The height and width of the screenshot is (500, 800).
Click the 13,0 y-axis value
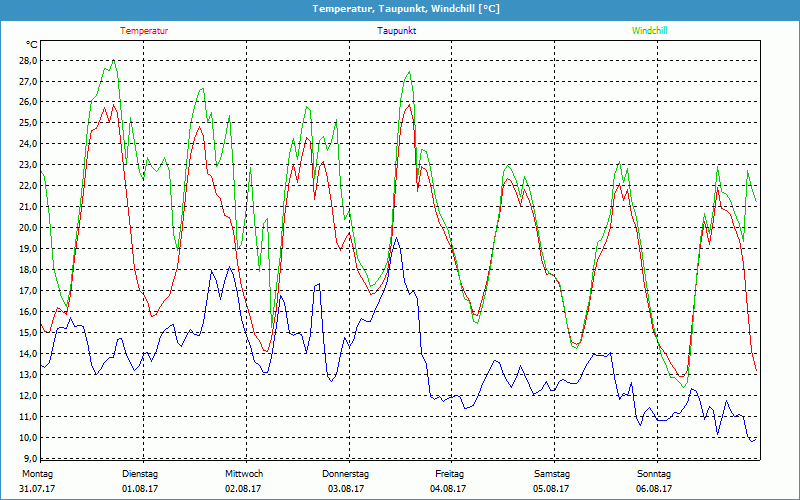pyautogui.click(x=28, y=374)
